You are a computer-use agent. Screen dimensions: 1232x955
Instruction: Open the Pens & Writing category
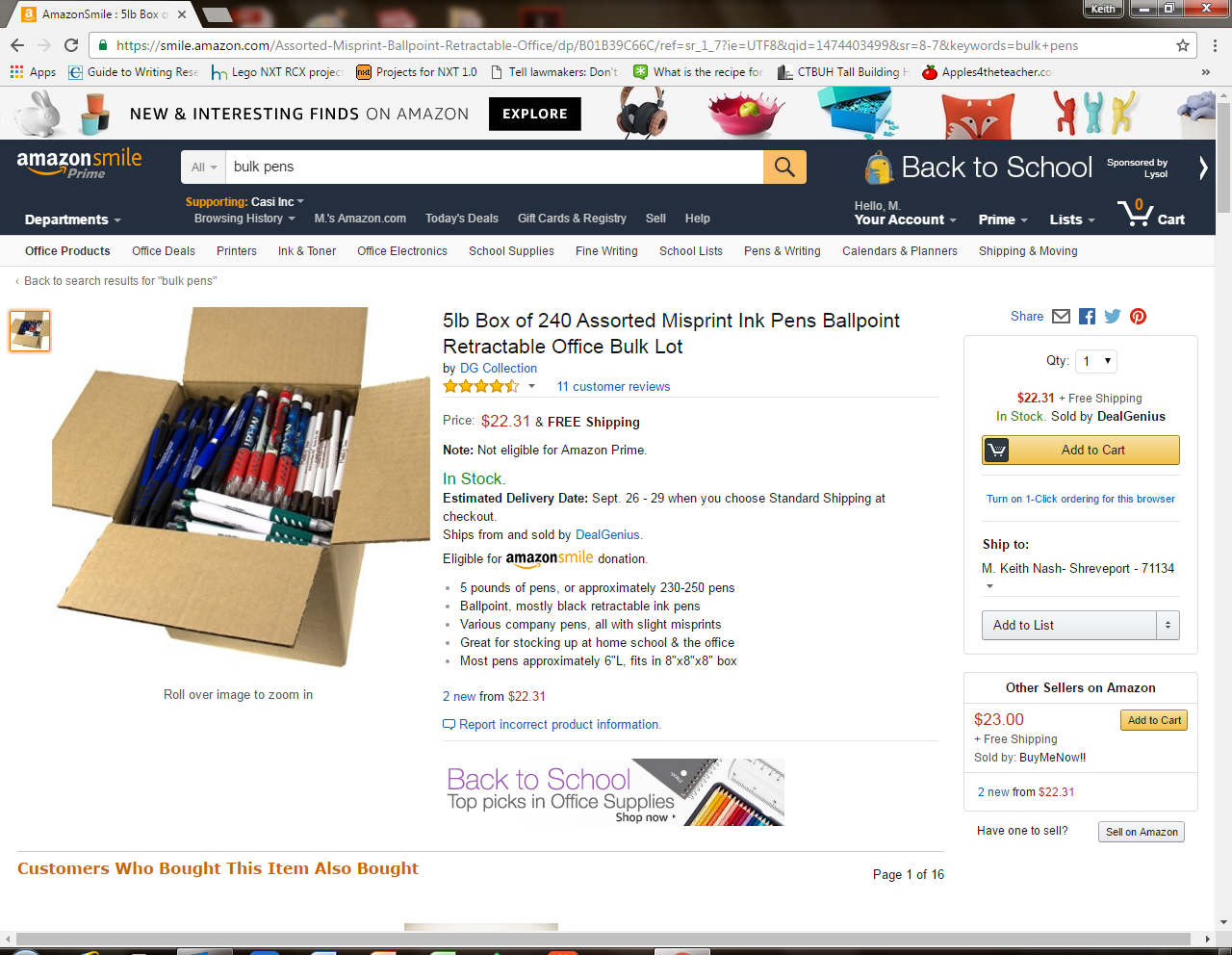pos(783,251)
